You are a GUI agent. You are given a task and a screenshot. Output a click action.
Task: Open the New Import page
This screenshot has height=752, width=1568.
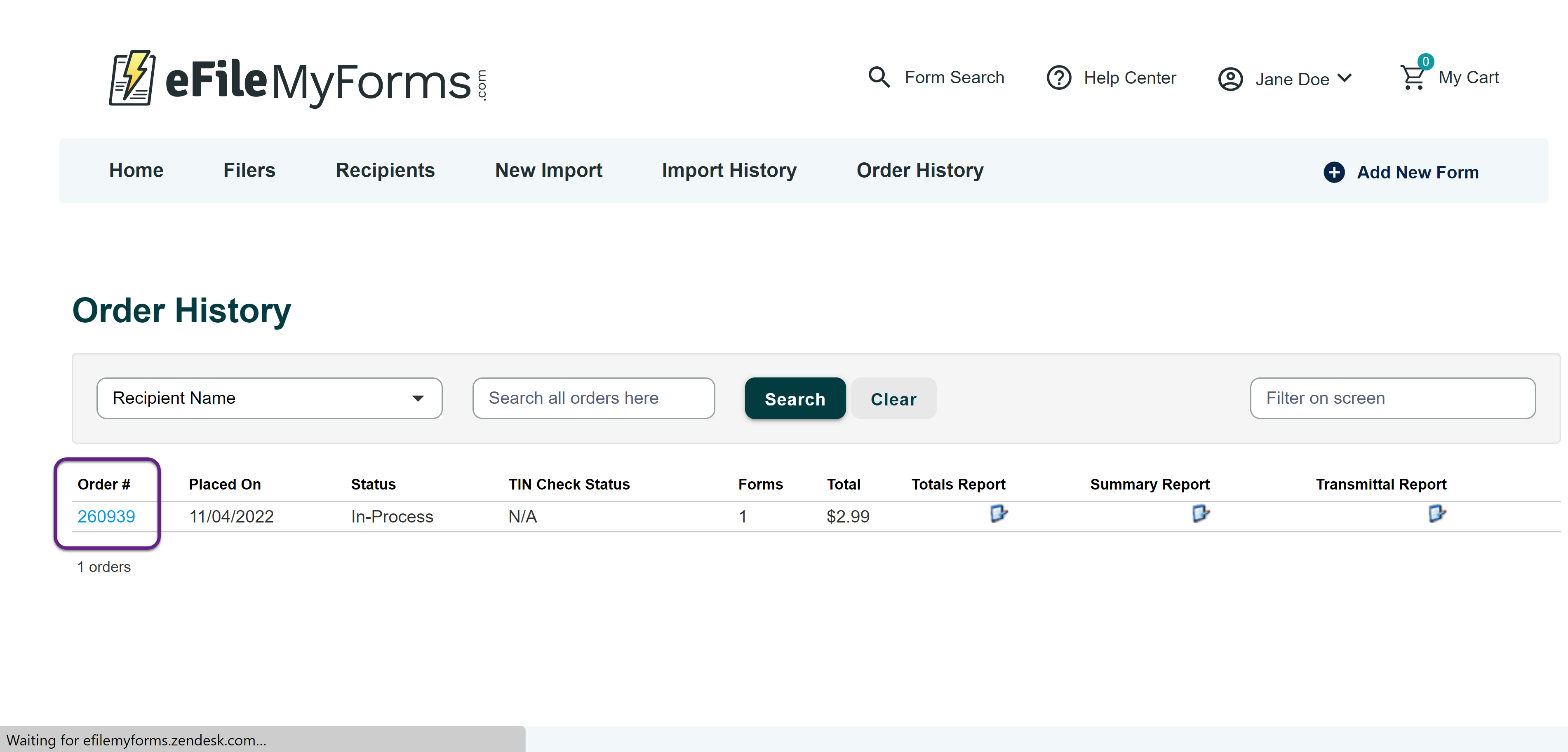pyautogui.click(x=548, y=170)
